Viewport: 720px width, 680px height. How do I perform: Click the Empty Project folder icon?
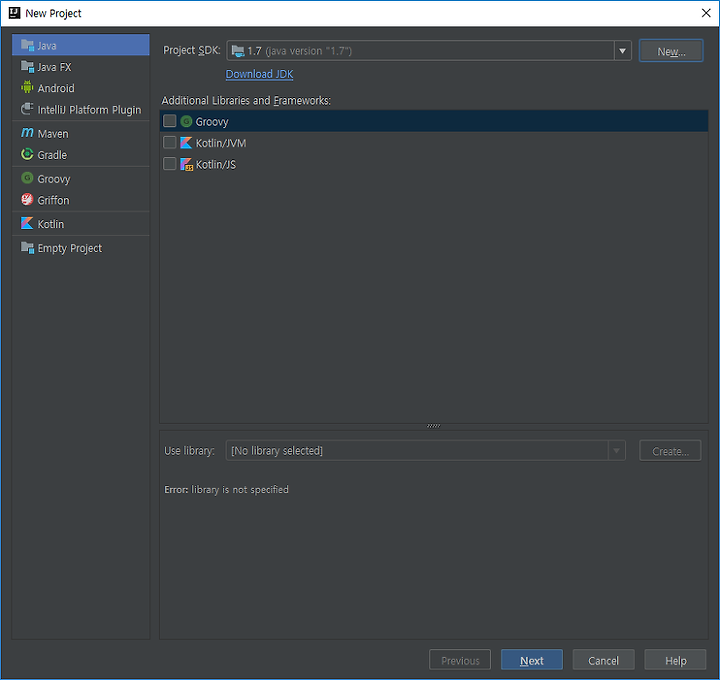27,248
